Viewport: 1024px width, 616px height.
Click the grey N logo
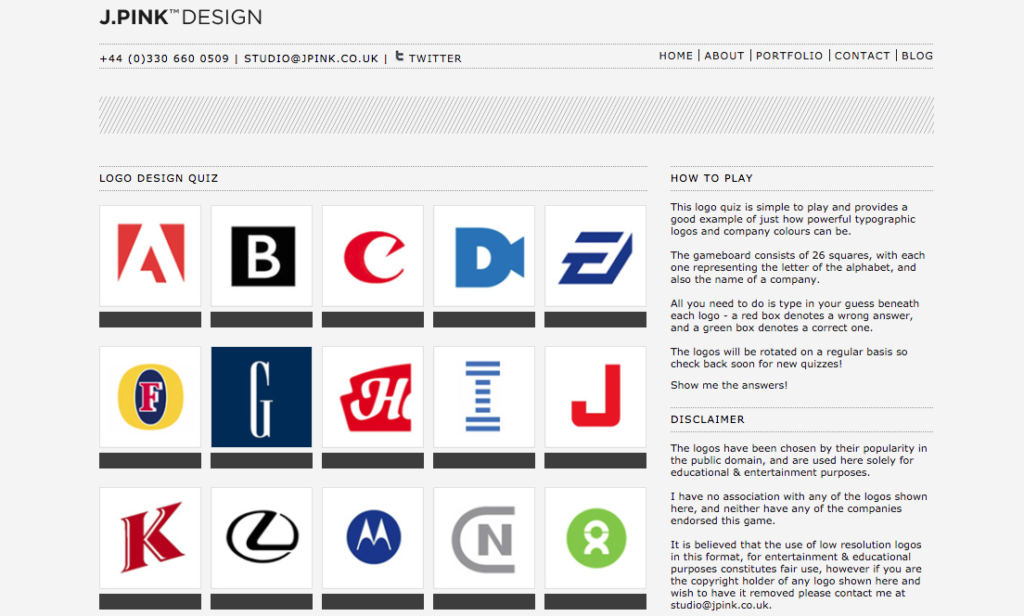[x=484, y=538]
